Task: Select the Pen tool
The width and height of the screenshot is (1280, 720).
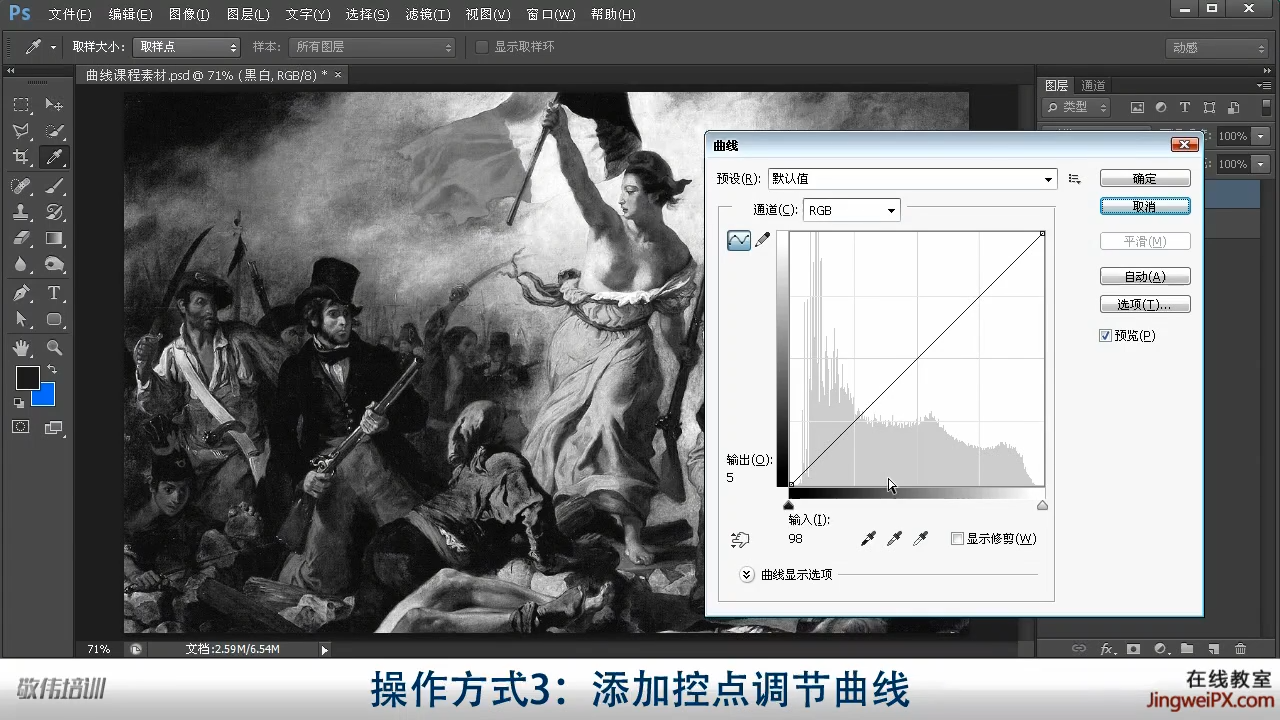Action: pyautogui.click(x=21, y=293)
